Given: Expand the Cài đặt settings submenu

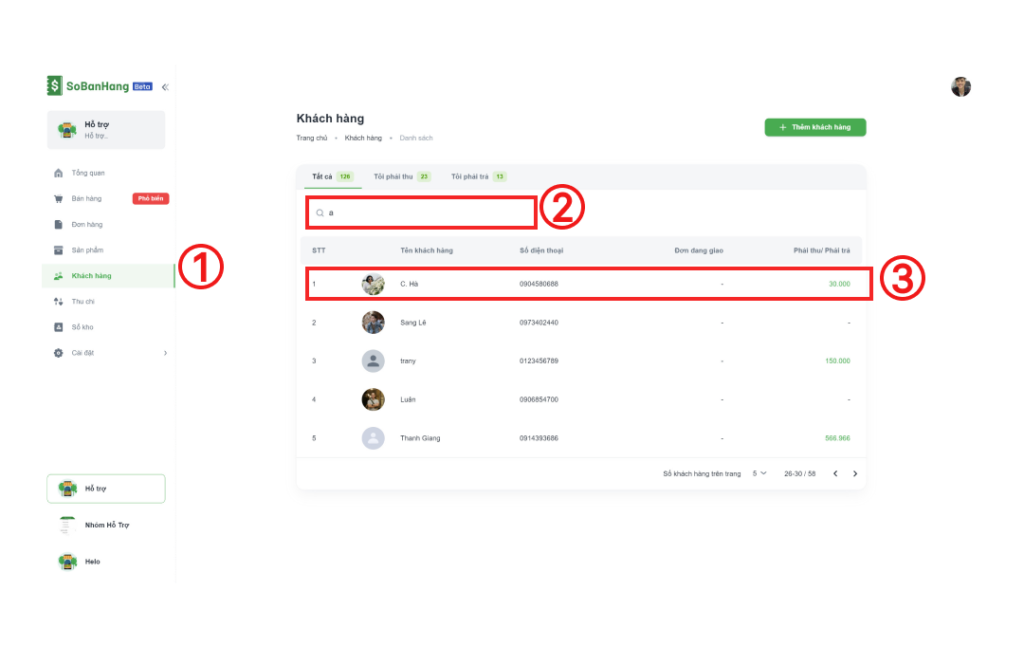Looking at the screenshot, I should coord(165,353).
